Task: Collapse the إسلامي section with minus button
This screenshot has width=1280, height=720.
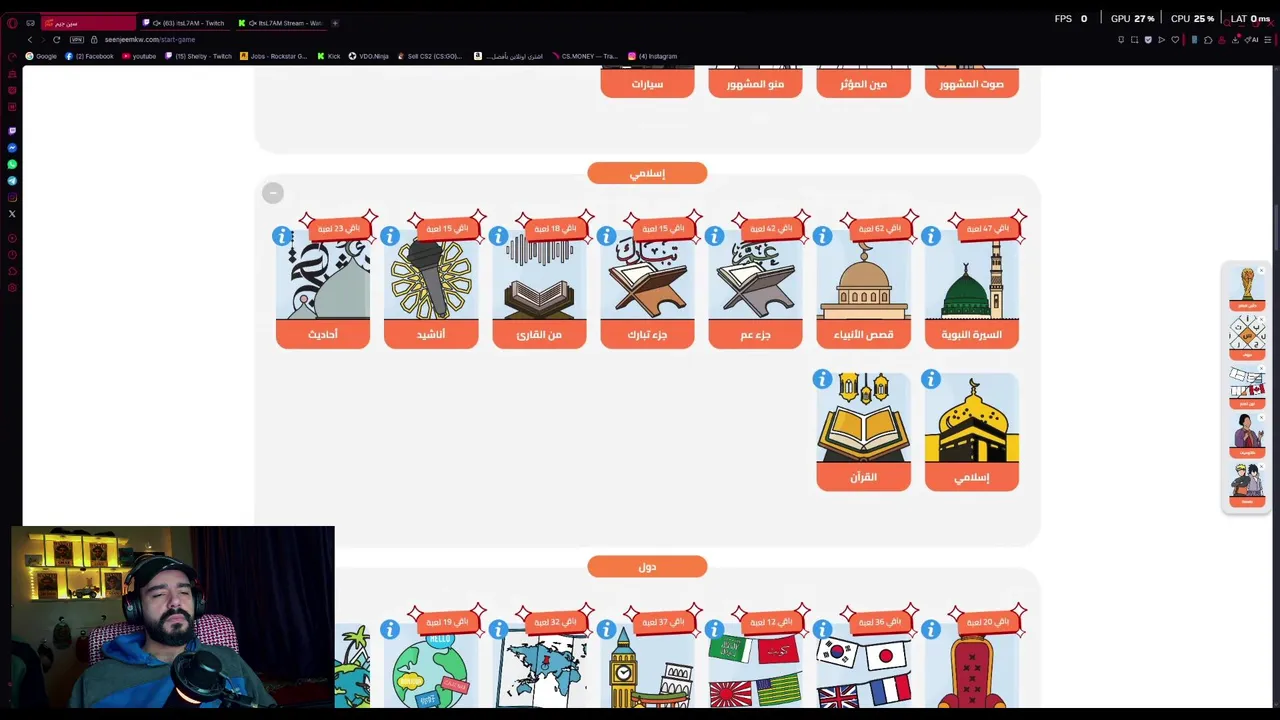Action: click(273, 193)
